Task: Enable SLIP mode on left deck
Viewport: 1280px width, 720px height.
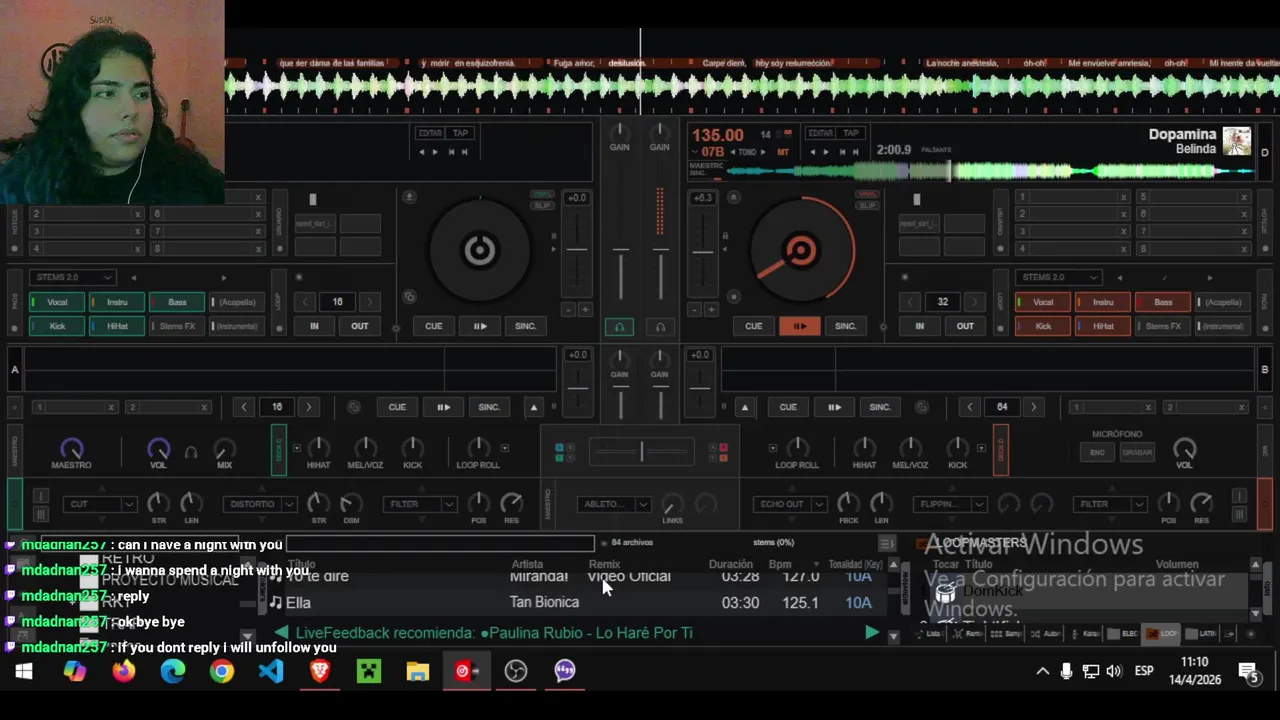Action: pyautogui.click(x=542, y=206)
